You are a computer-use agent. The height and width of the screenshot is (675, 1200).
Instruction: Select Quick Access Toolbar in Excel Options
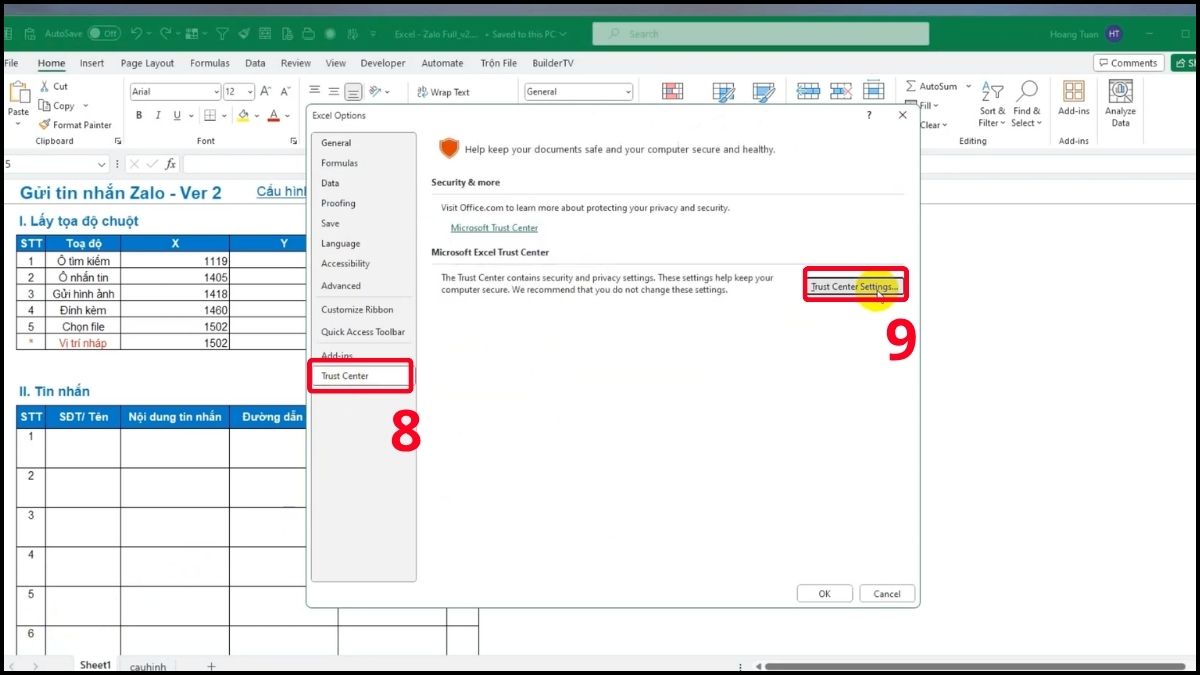pyautogui.click(x=363, y=332)
